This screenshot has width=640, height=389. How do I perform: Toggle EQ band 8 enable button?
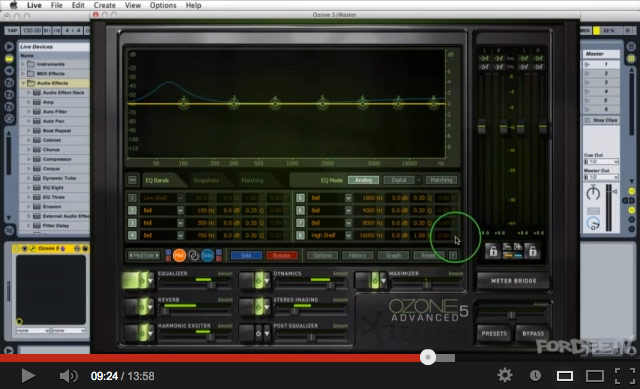pos(300,236)
